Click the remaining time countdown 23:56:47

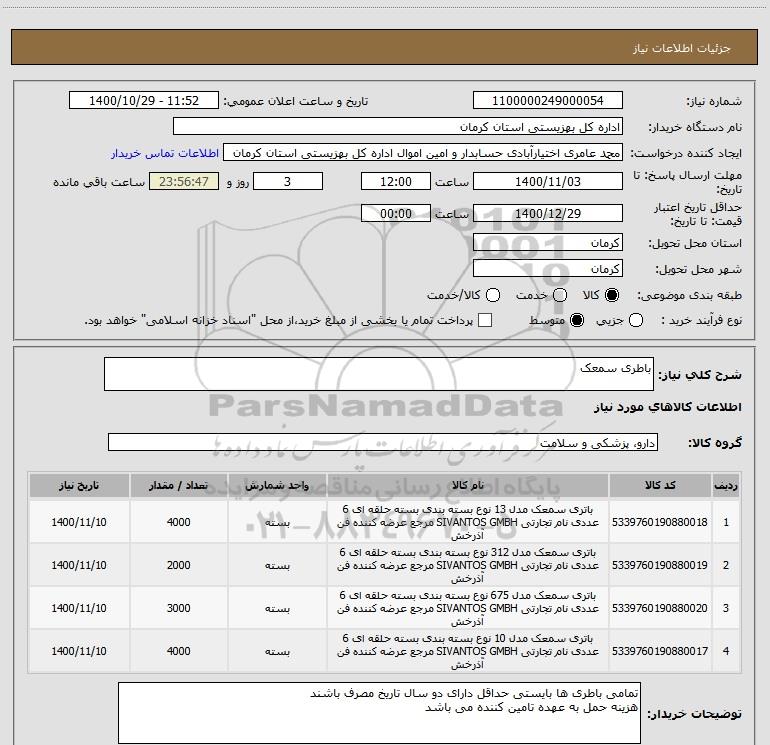point(184,181)
